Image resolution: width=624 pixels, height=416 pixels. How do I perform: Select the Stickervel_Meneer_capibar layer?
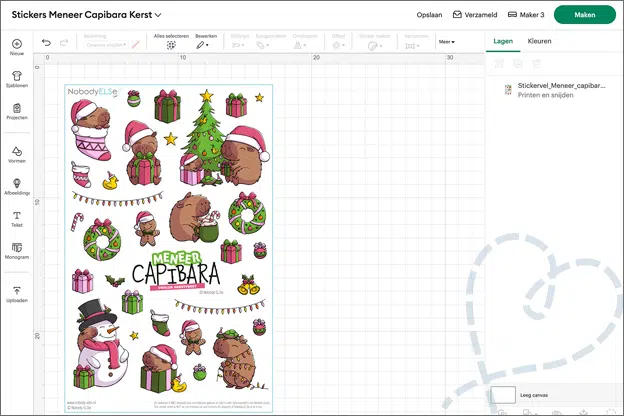click(554, 90)
